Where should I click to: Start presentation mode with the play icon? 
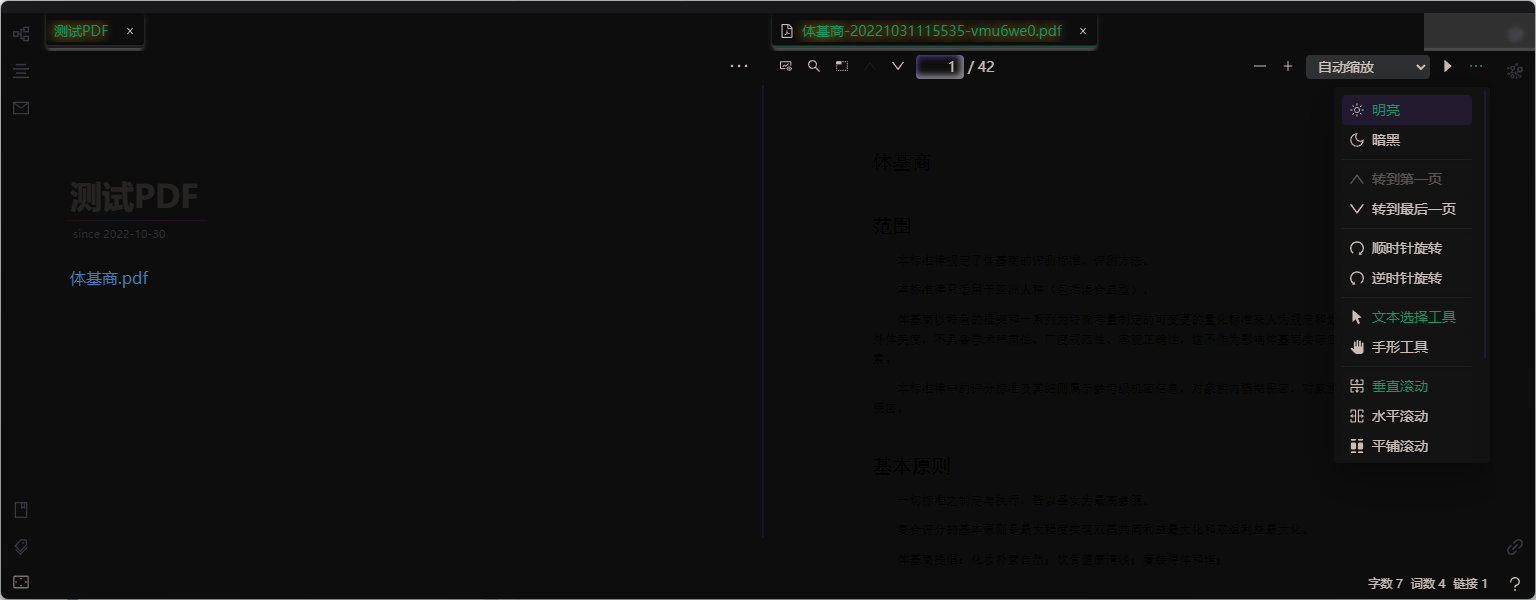pos(1448,66)
